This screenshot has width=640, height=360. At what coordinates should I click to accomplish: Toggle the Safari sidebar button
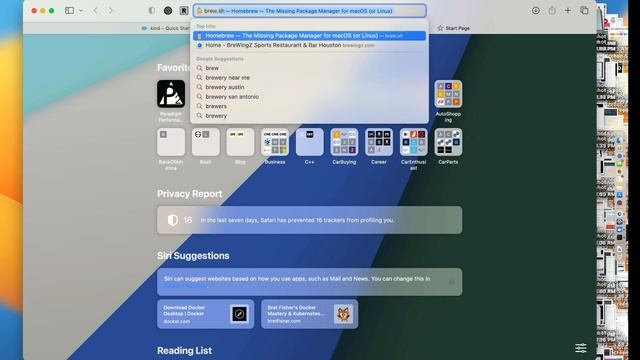click(69, 11)
